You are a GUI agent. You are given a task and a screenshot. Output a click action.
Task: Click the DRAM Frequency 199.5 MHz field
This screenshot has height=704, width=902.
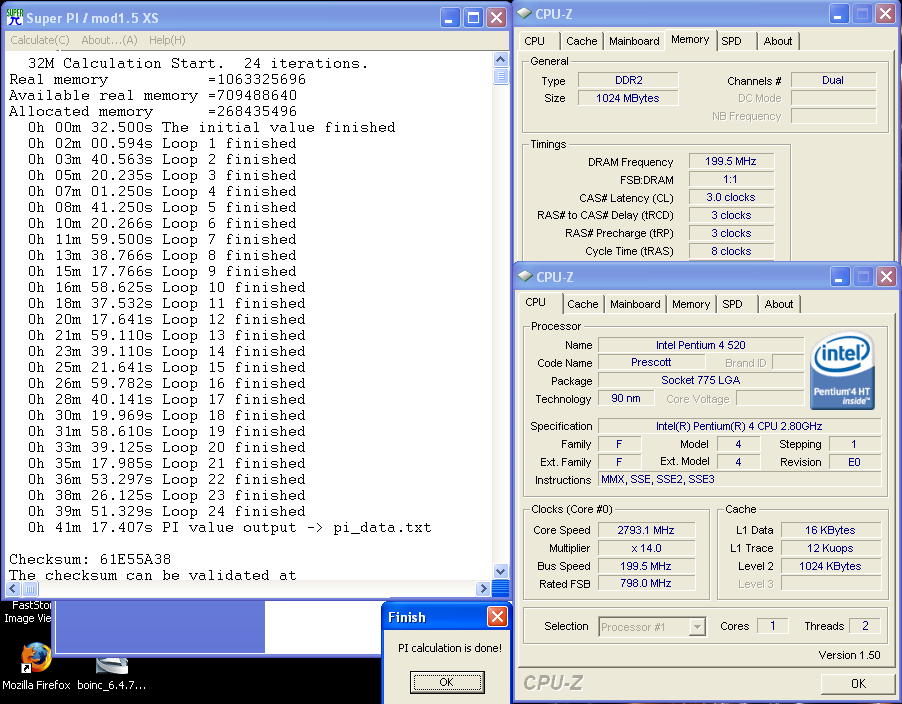[731, 162]
